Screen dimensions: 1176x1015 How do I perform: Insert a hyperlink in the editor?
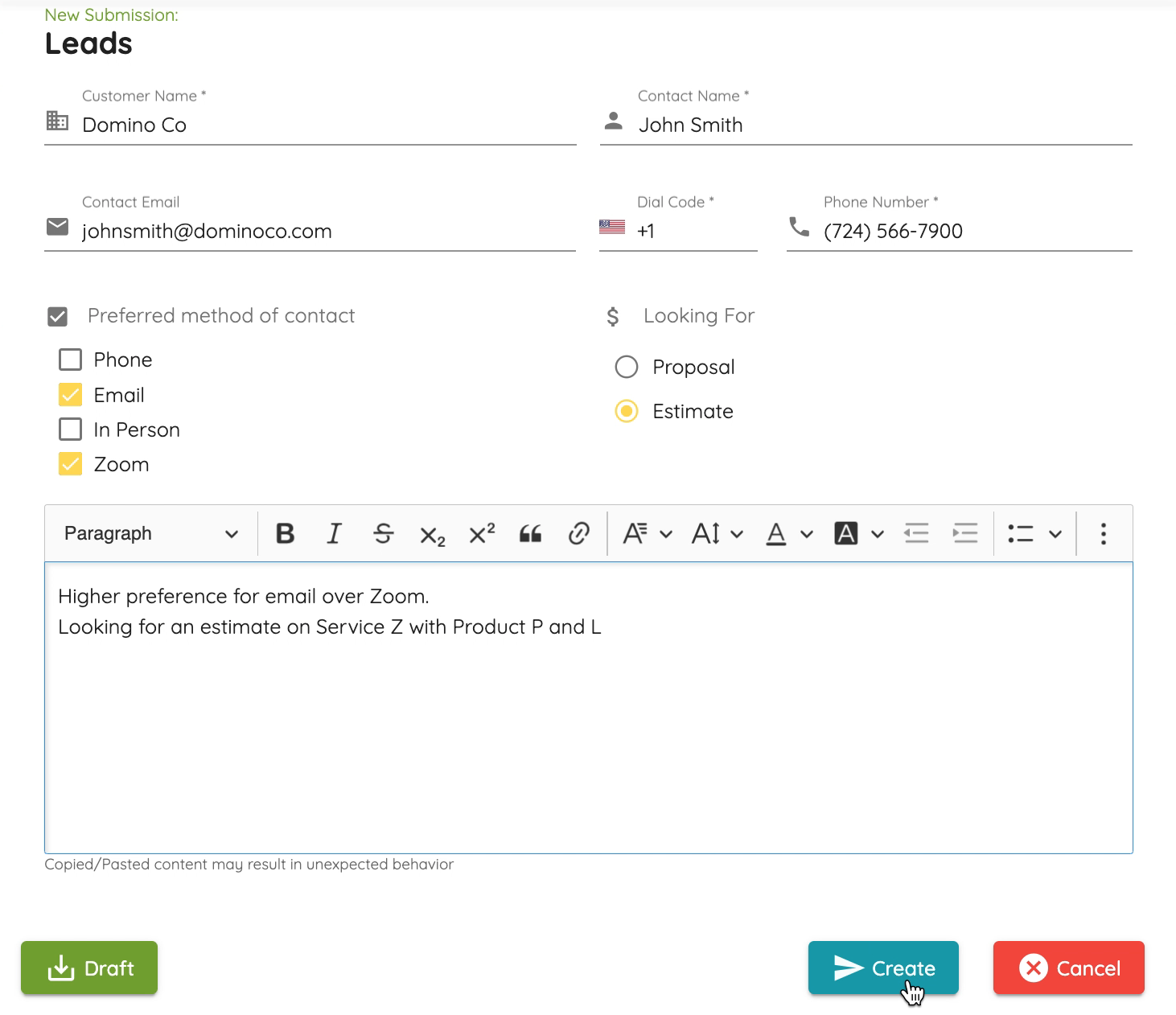tap(579, 533)
